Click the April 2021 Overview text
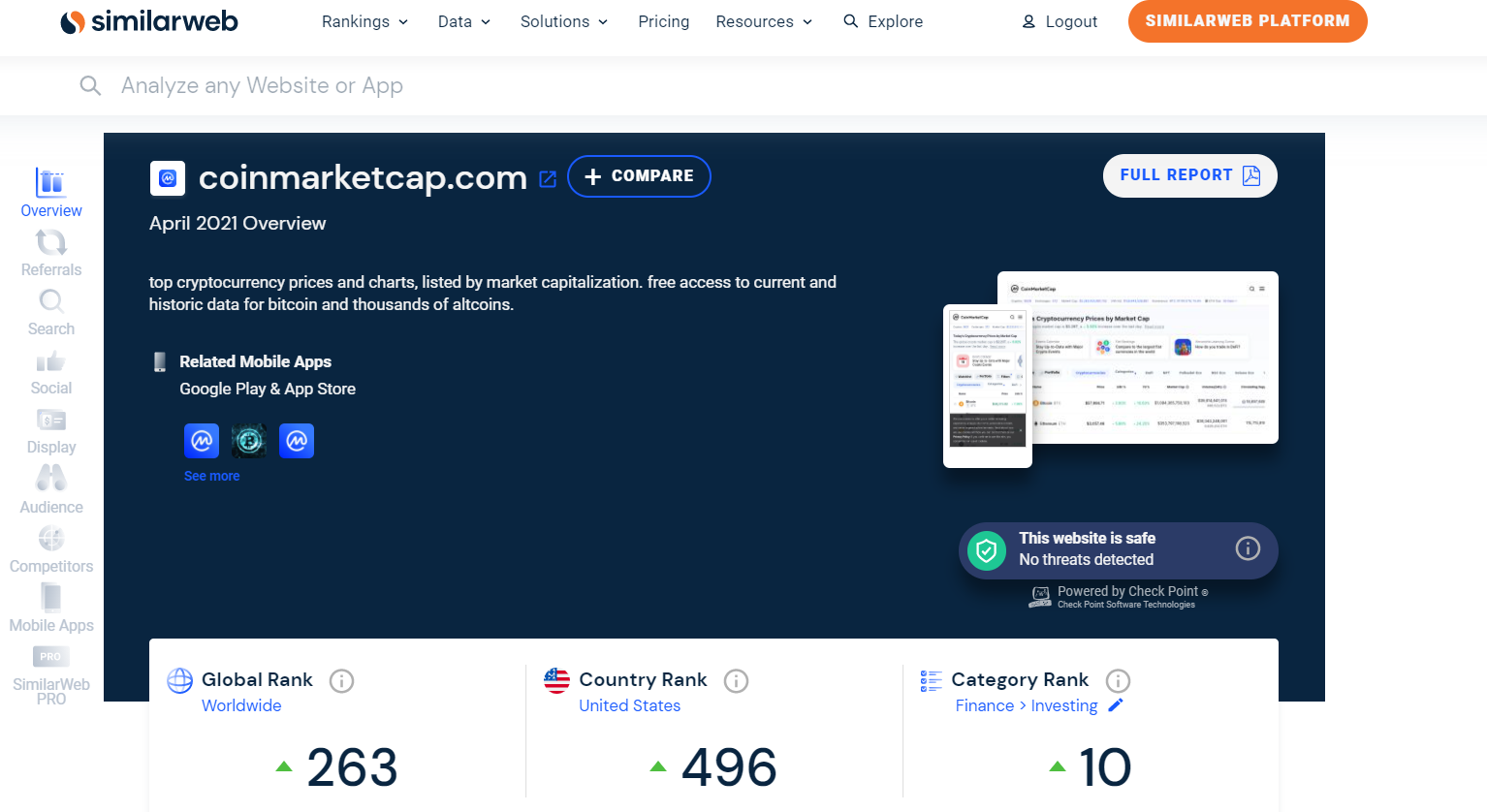 click(x=237, y=224)
